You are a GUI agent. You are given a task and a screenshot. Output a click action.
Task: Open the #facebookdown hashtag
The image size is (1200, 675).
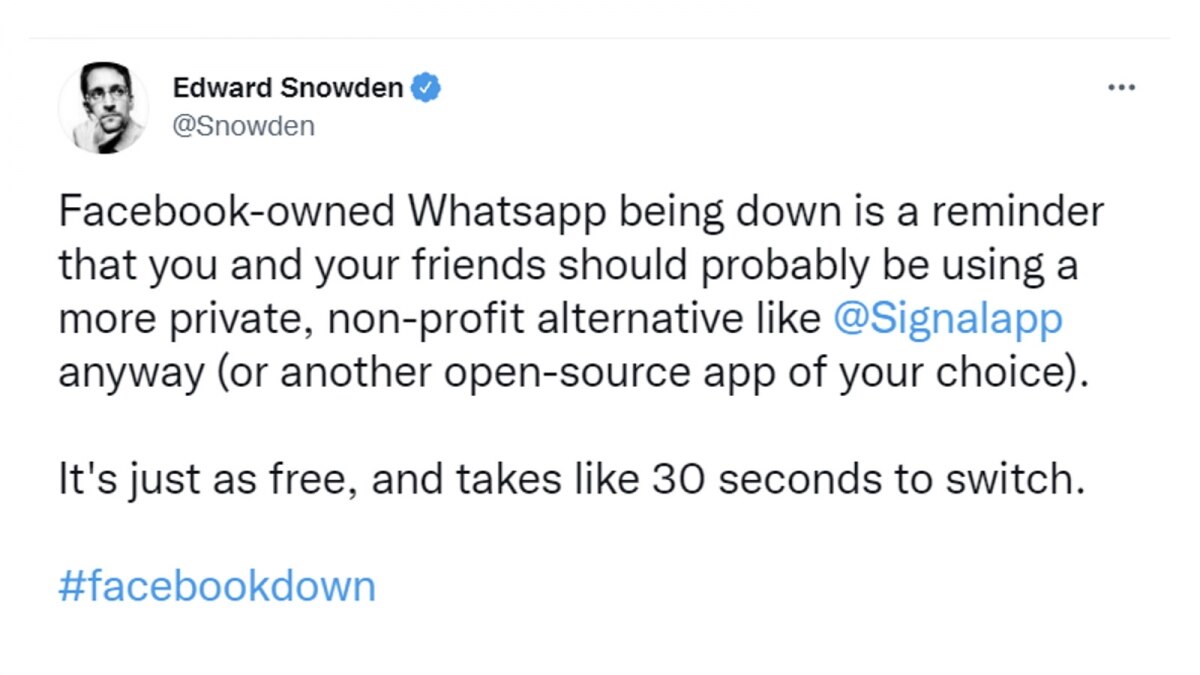tap(217, 586)
